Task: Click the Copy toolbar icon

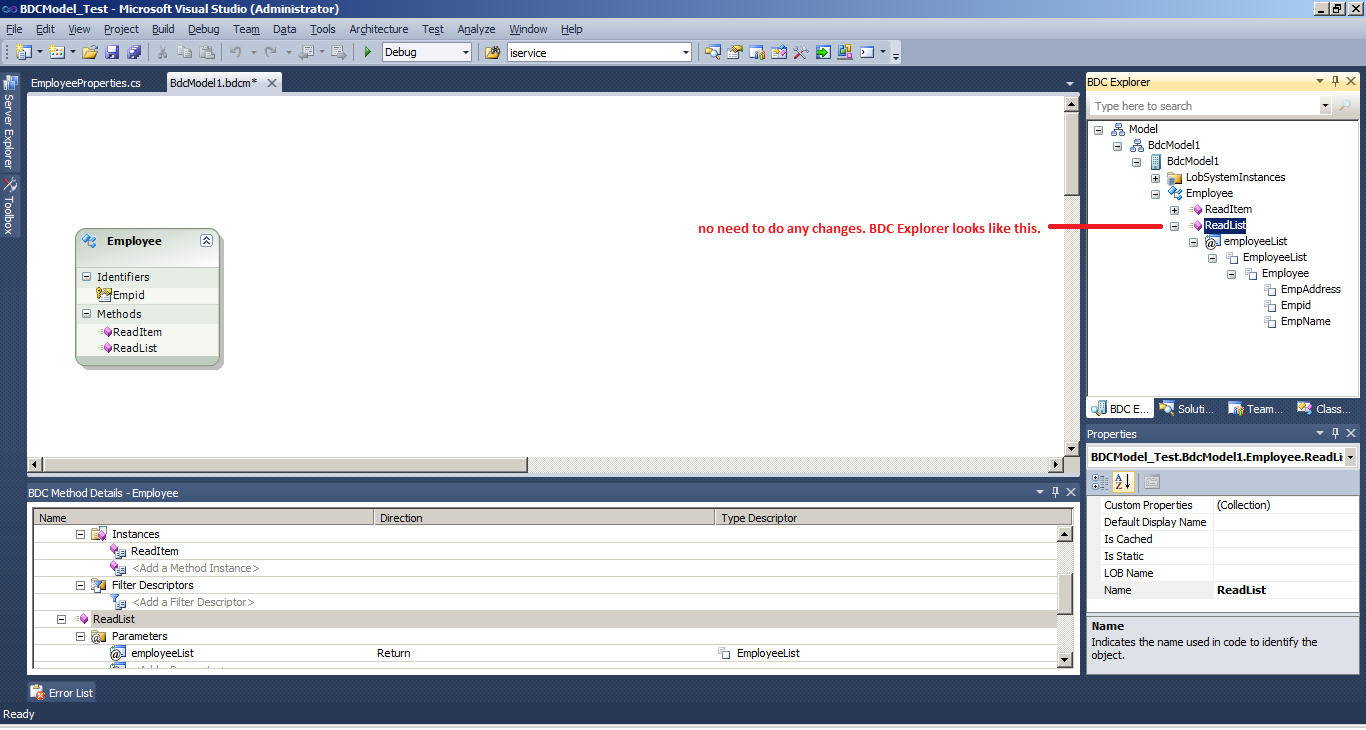Action: 184,52
